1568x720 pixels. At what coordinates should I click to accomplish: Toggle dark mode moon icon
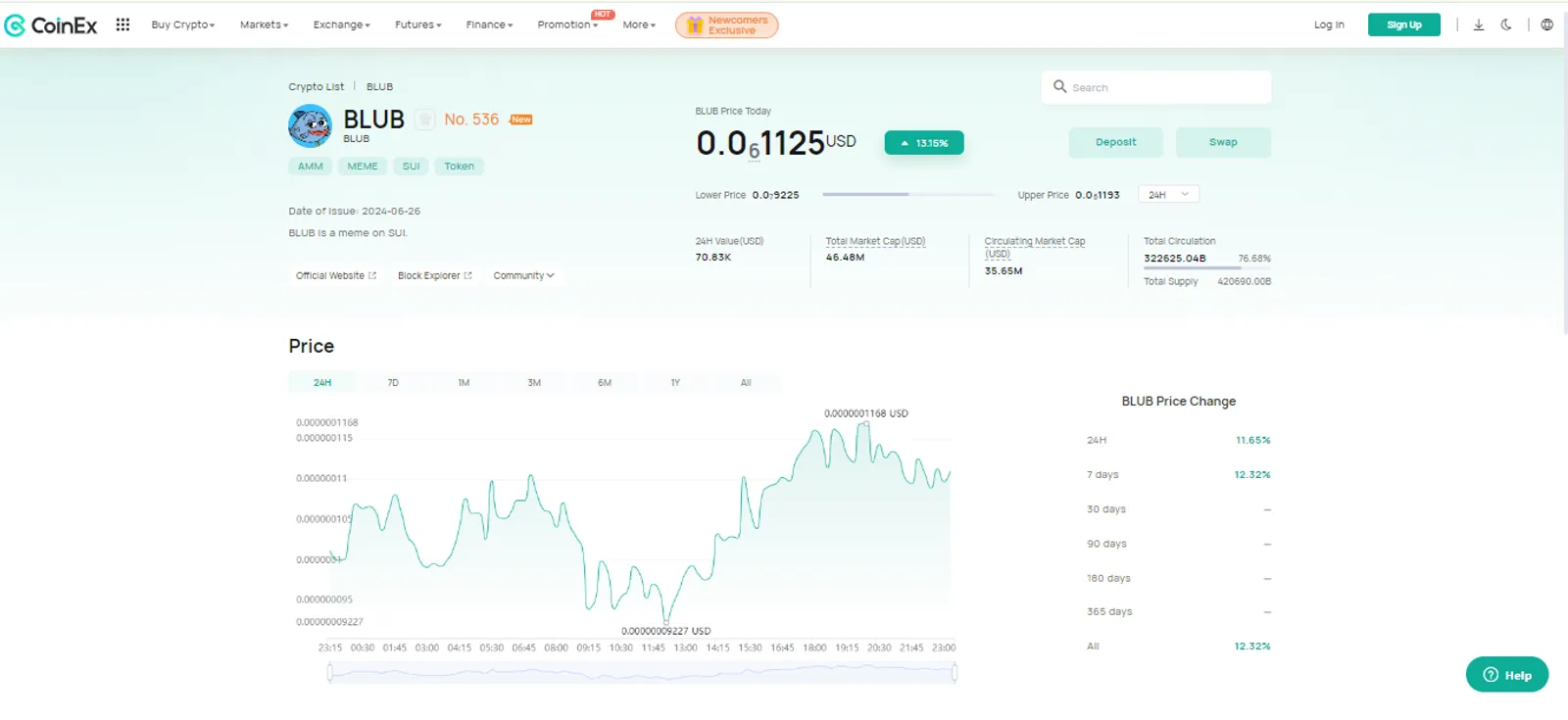(x=1506, y=24)
